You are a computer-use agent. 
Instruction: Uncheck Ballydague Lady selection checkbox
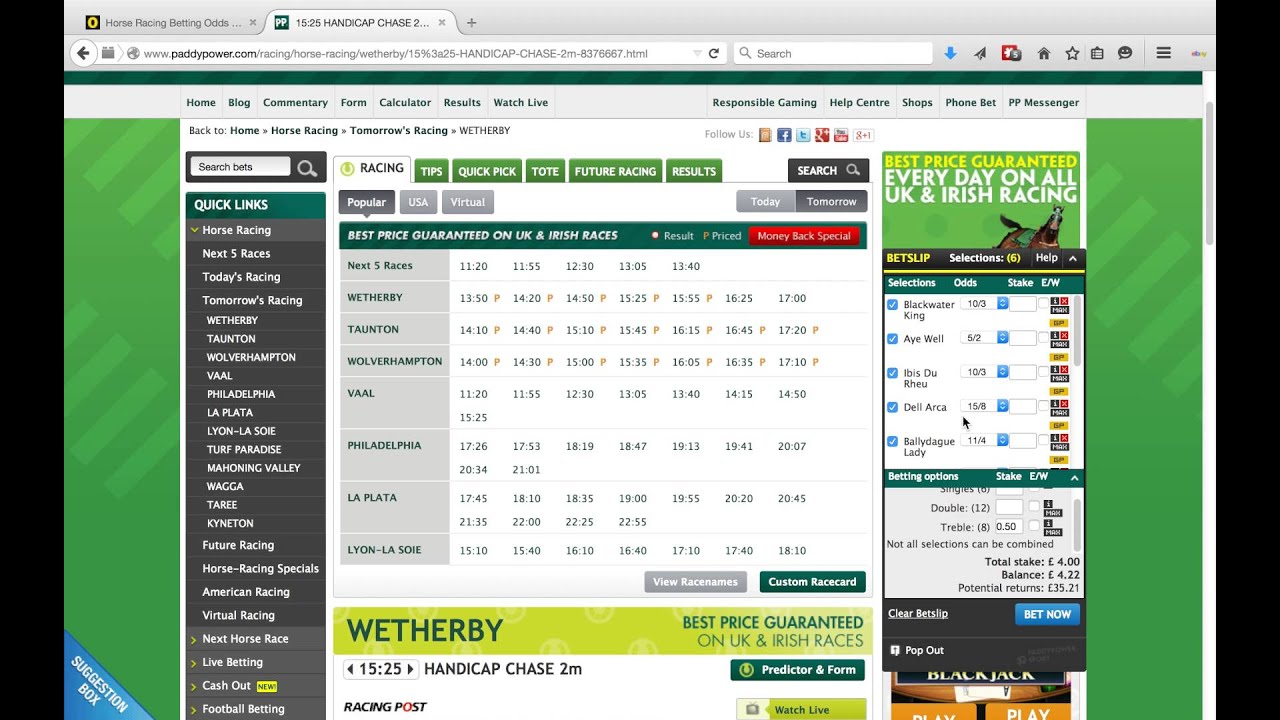click(x=892, y=441)
